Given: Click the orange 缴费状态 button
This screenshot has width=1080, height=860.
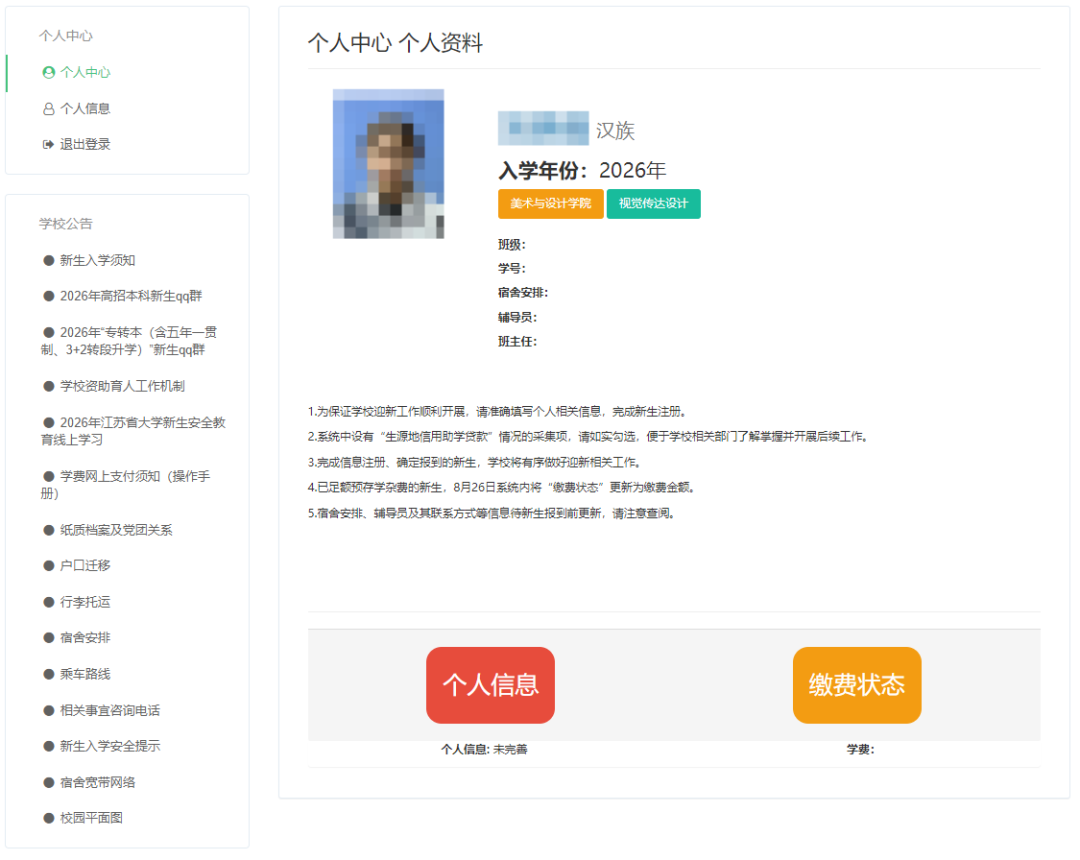Looking at the screenshot, I should click(857, 685).
